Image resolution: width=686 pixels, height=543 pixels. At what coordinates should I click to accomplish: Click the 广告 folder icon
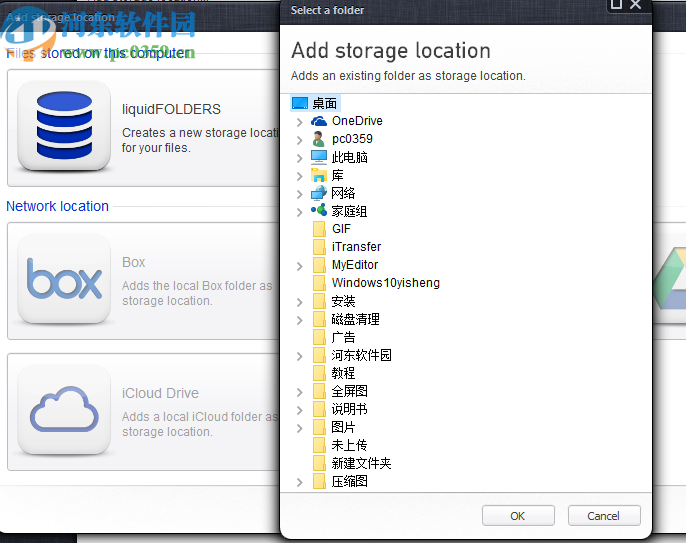[x=319, y=337]
